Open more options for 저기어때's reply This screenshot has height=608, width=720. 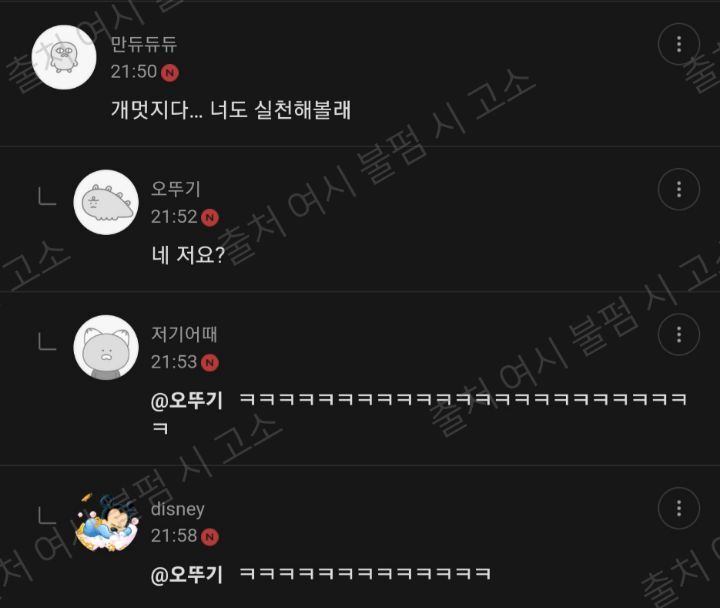679,334
